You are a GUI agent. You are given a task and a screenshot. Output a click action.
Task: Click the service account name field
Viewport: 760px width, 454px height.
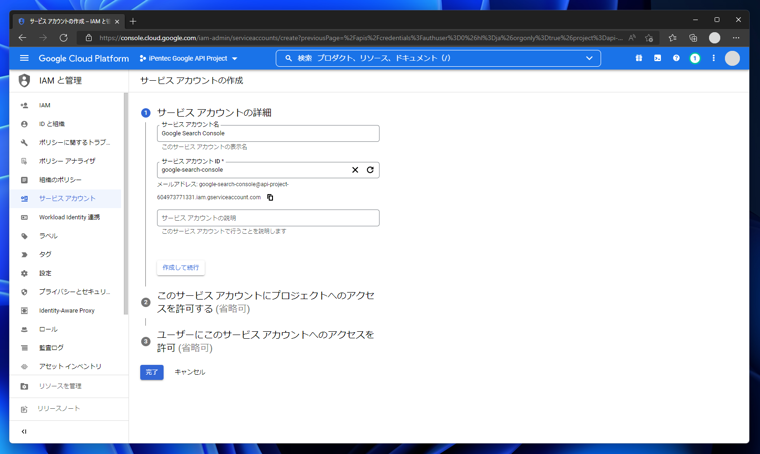click(x=268, y=133)
